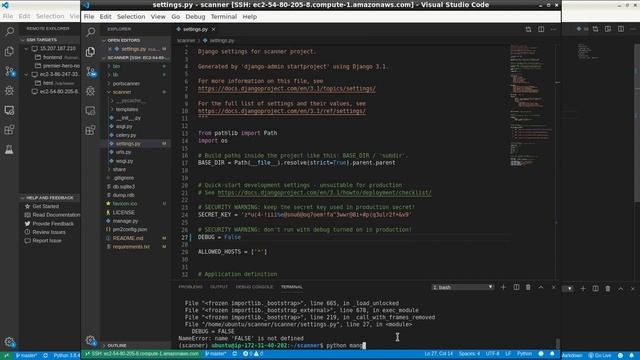640x360 pixels.
Task: Open Explorer view in scanner window activity bar
Action: (x=91, y=51)
